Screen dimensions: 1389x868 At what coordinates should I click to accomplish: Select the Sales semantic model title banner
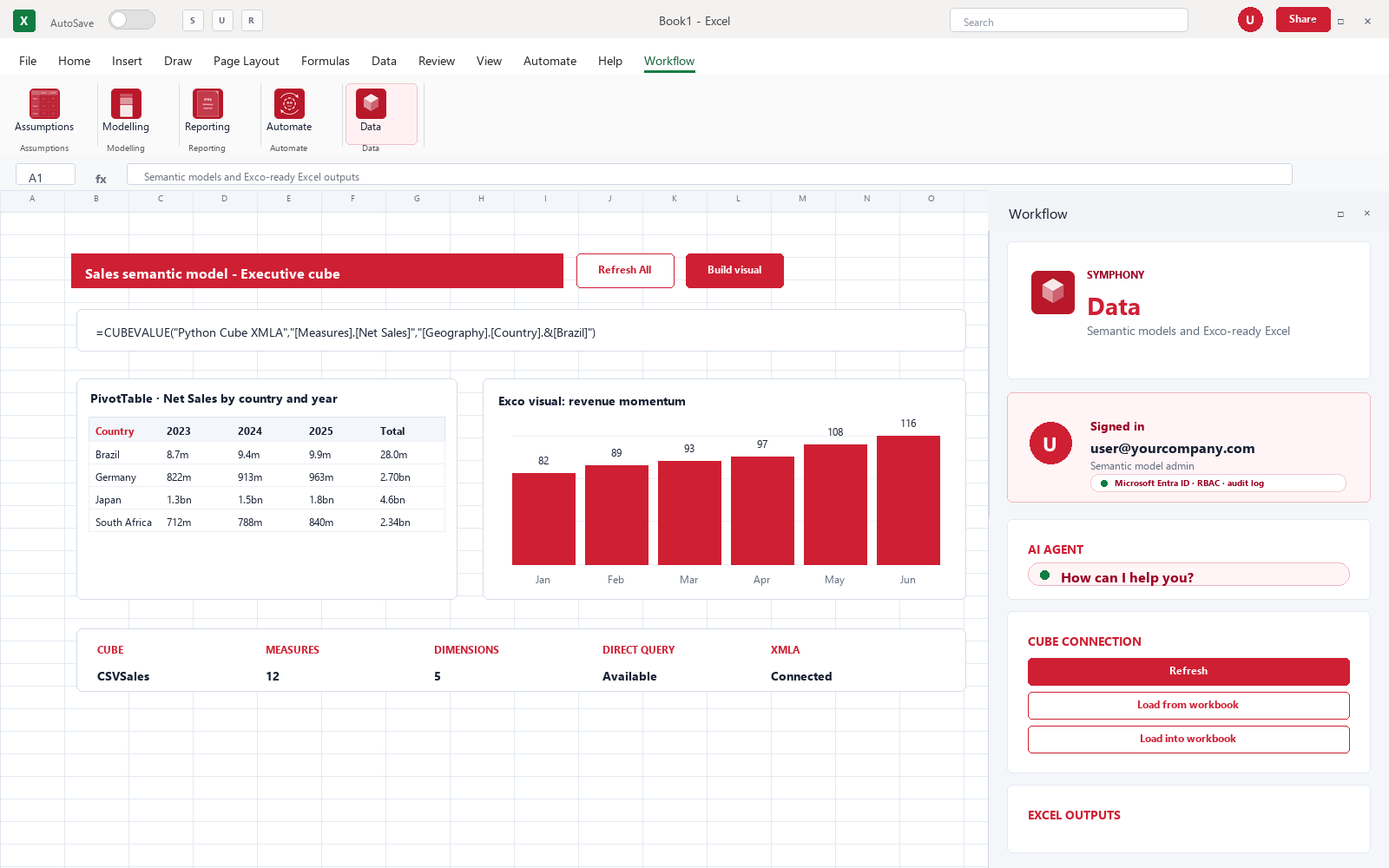pos(317,271)
